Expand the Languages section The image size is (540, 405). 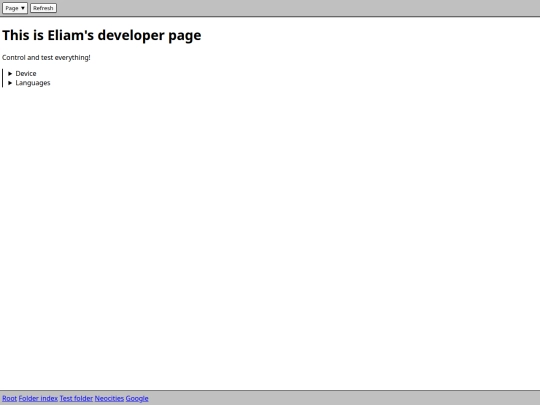29,83
